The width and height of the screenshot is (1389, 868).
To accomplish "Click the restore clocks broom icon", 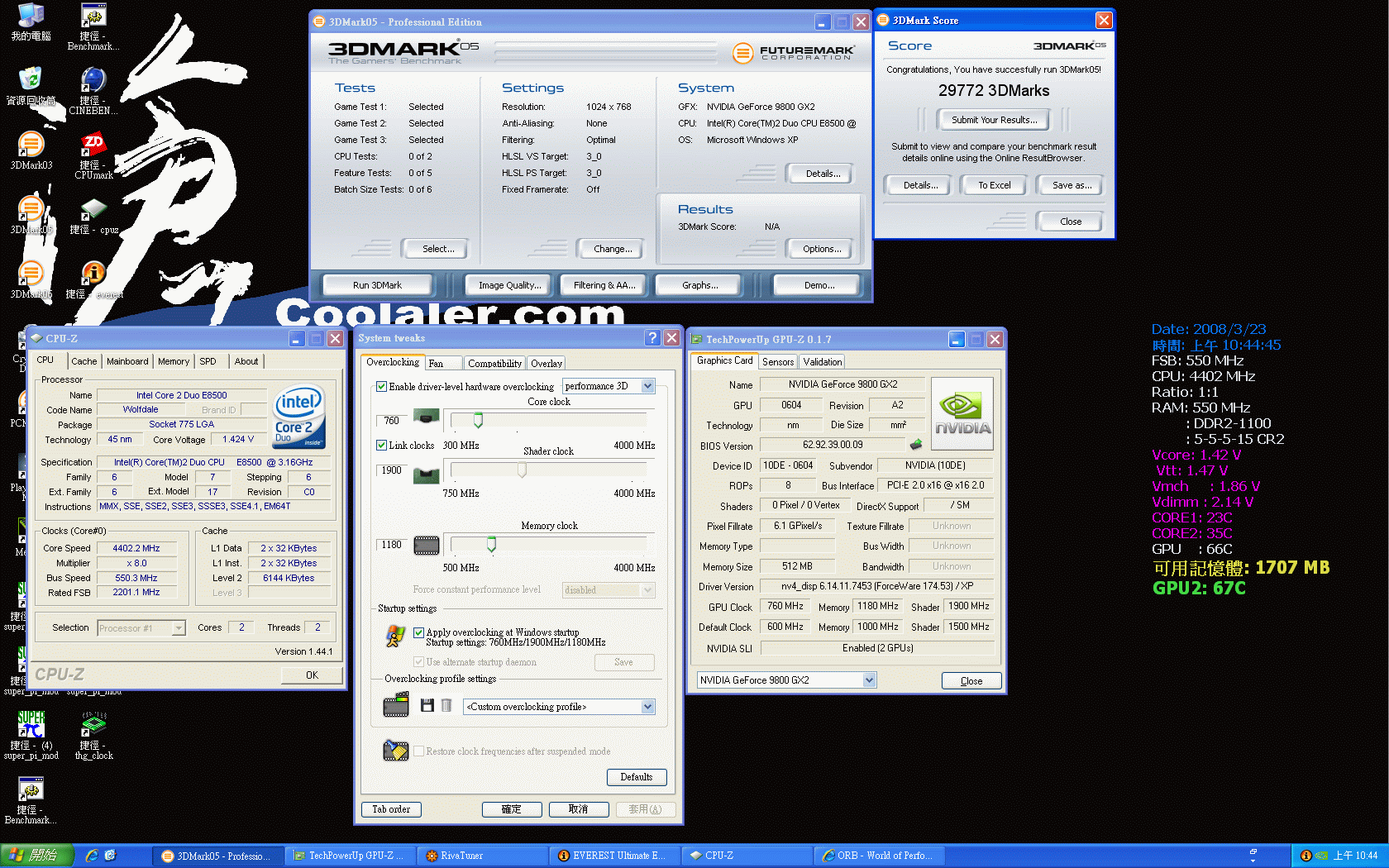I will pos(396,750).
